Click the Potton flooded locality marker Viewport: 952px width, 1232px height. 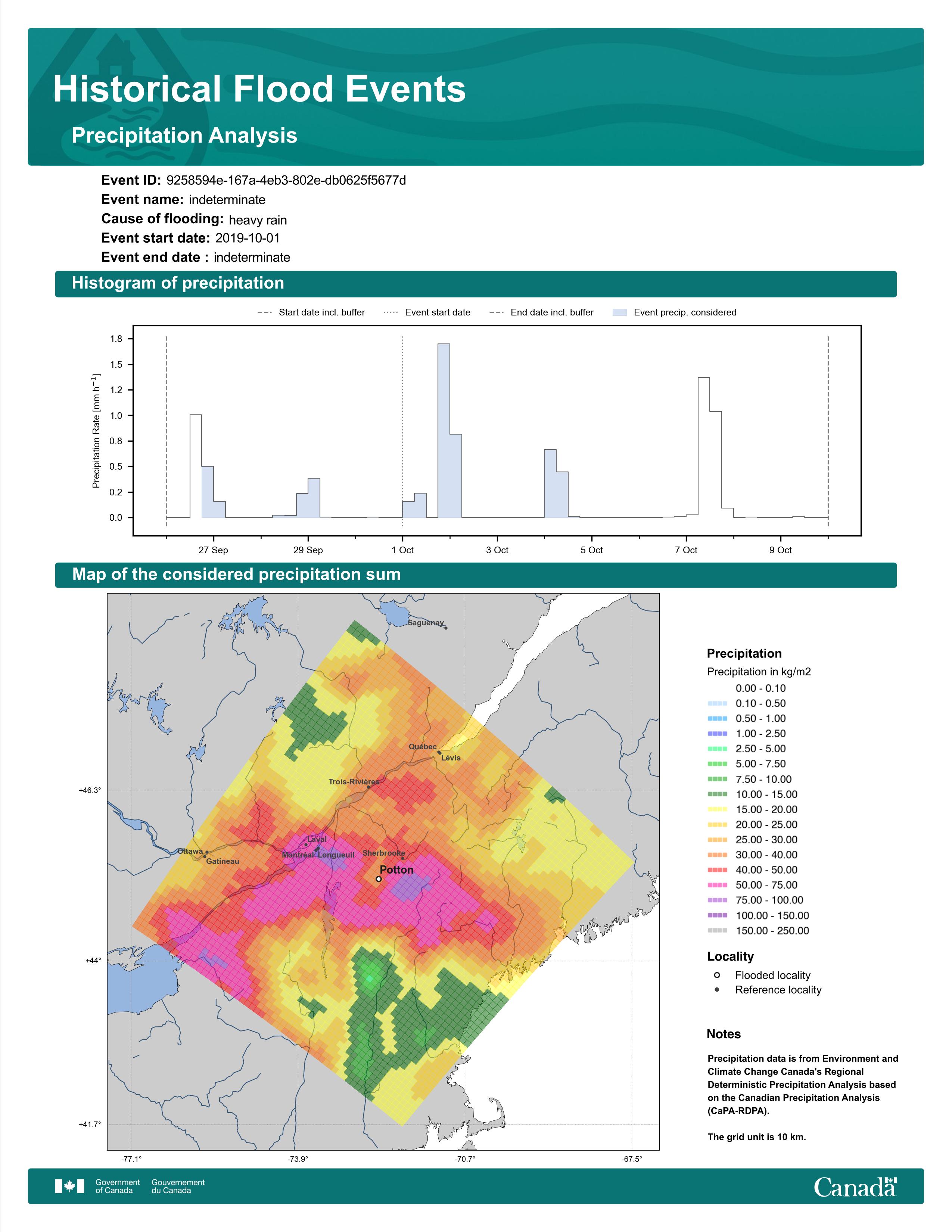(x=379, y=878)
